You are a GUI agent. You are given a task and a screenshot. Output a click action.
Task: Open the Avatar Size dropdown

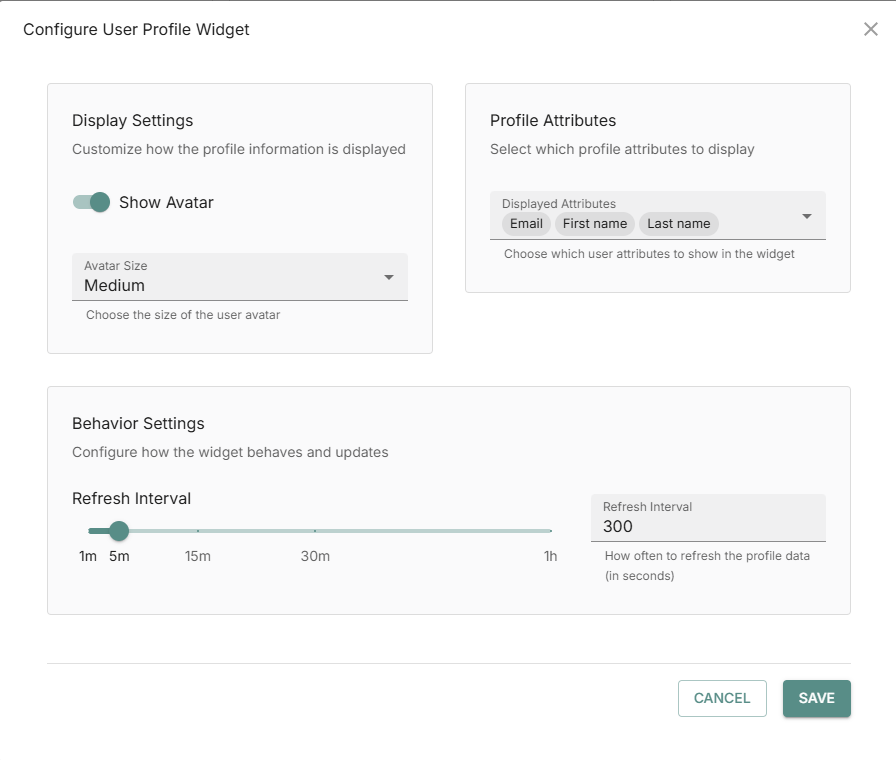tap(239, 277)
